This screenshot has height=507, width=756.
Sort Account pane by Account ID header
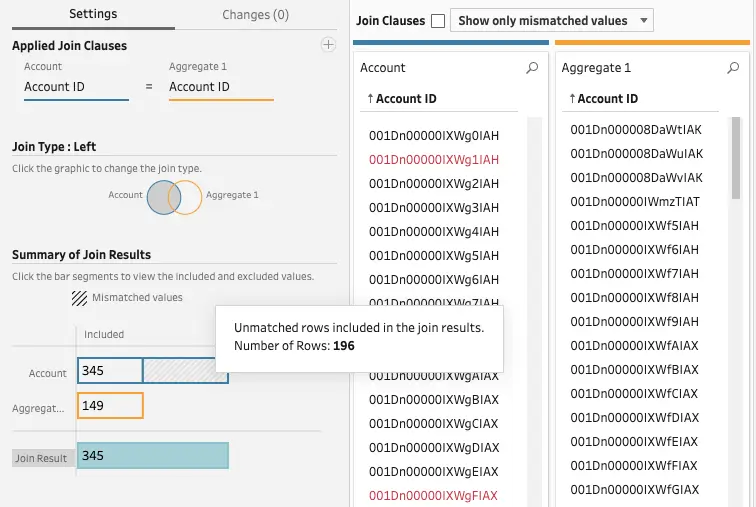406,99
